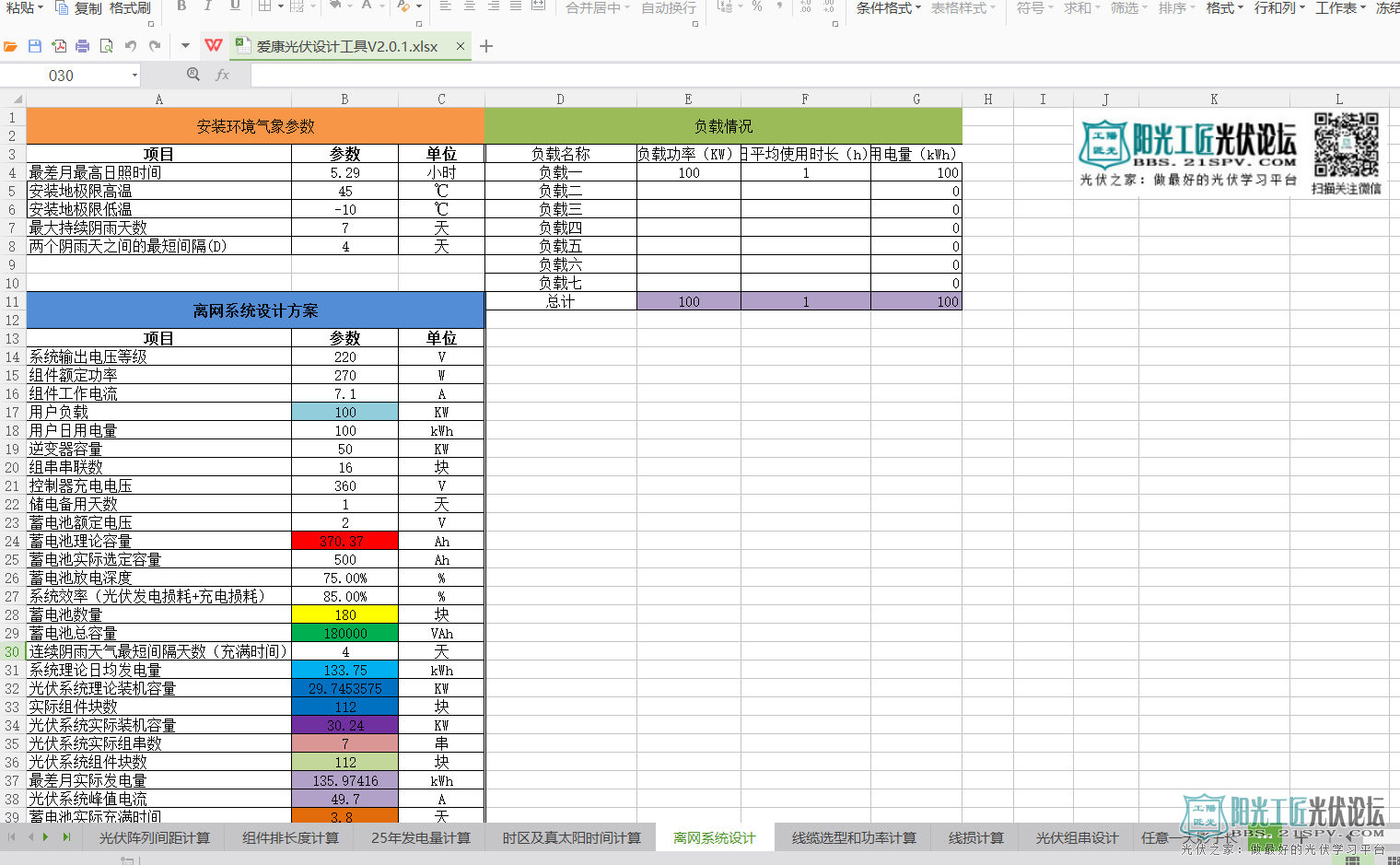Select the cell 29.7453575
The height and width of the screenshot is (865, 1400).
(344, 688)
